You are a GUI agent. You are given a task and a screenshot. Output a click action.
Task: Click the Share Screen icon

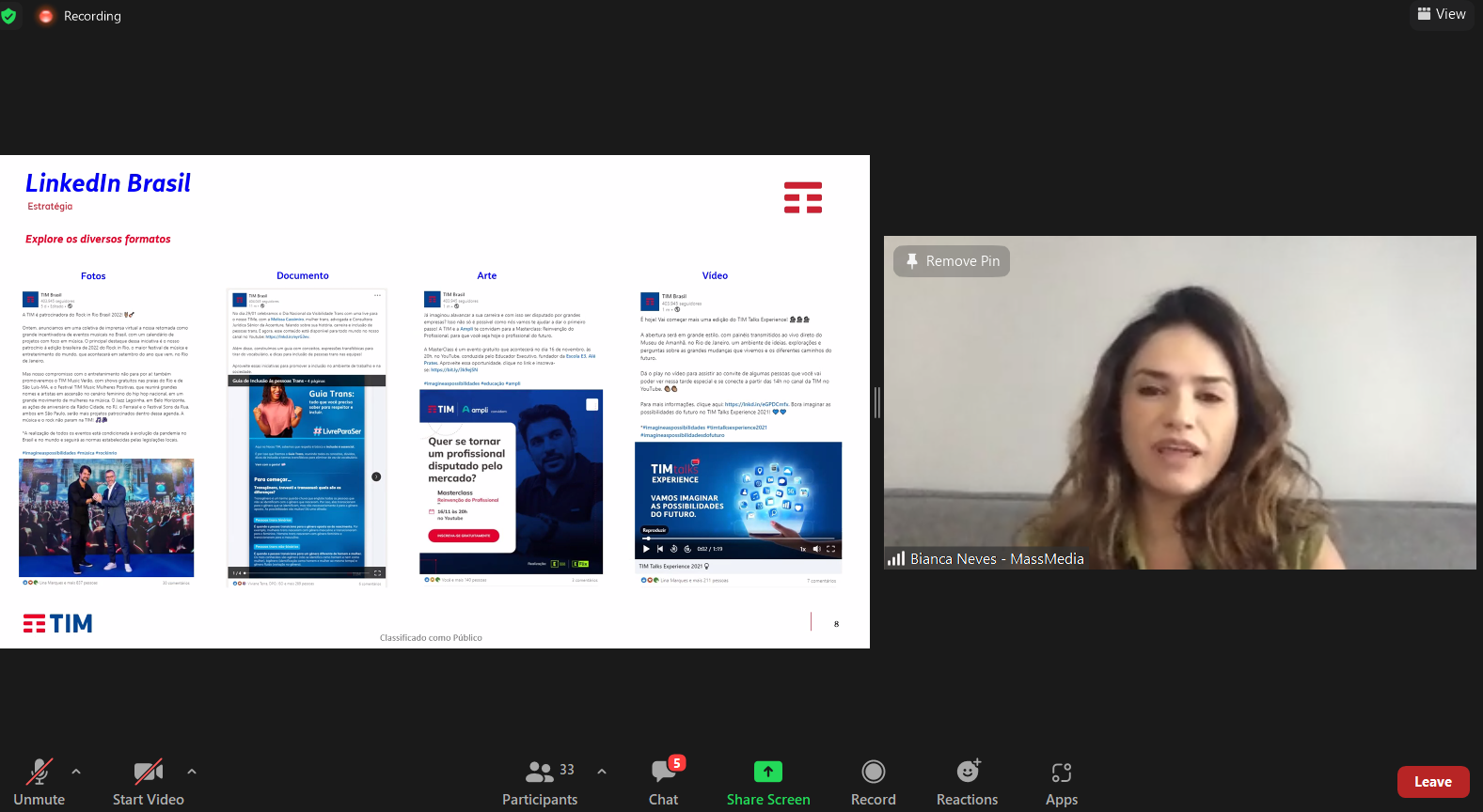pos(767,772)
